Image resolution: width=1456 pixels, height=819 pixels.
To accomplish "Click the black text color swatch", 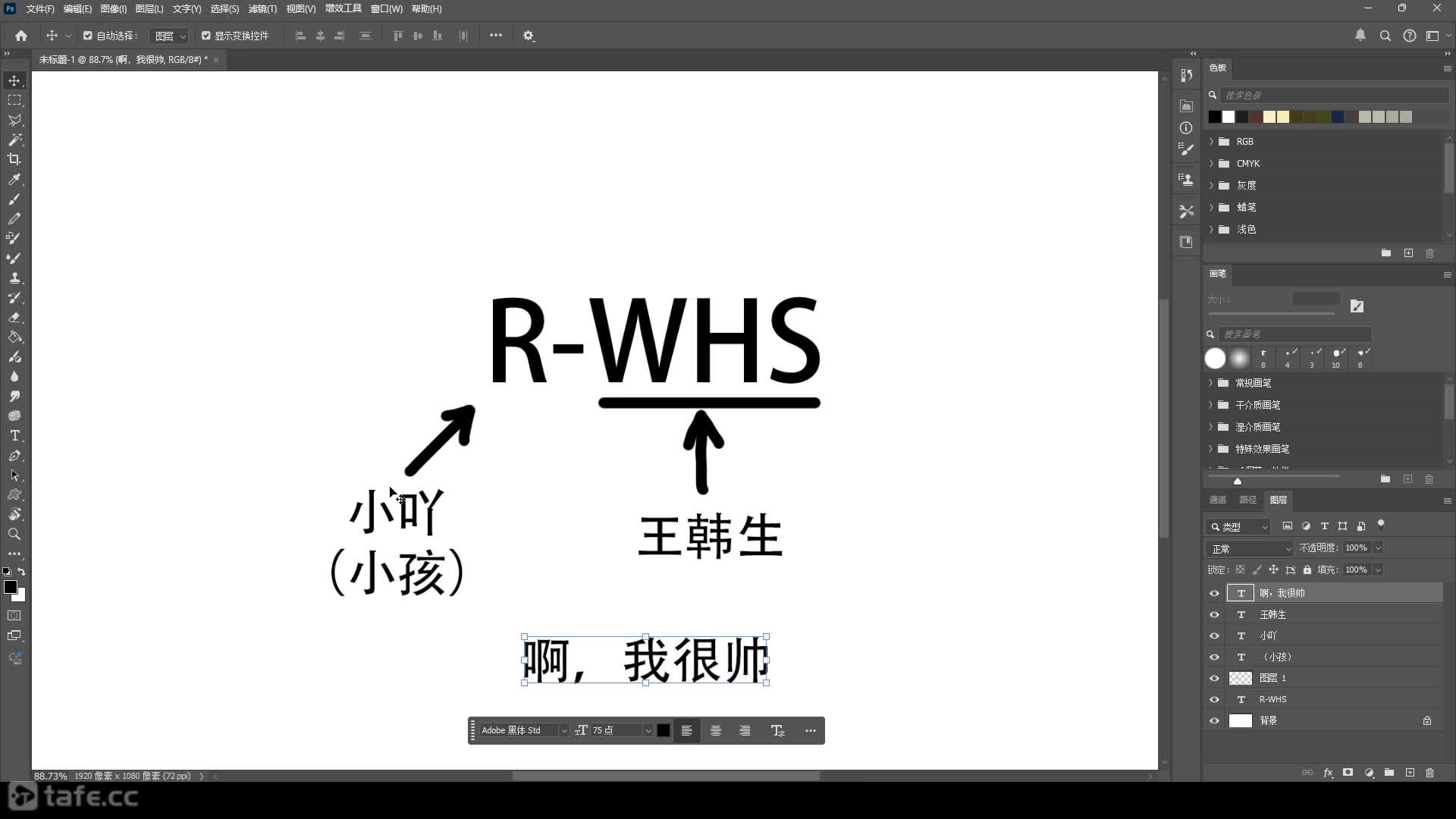I will coord(664,730).
